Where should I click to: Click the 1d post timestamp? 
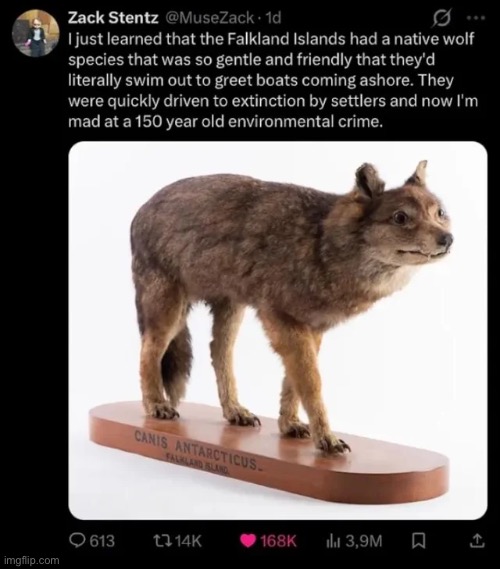pos(274,18)
